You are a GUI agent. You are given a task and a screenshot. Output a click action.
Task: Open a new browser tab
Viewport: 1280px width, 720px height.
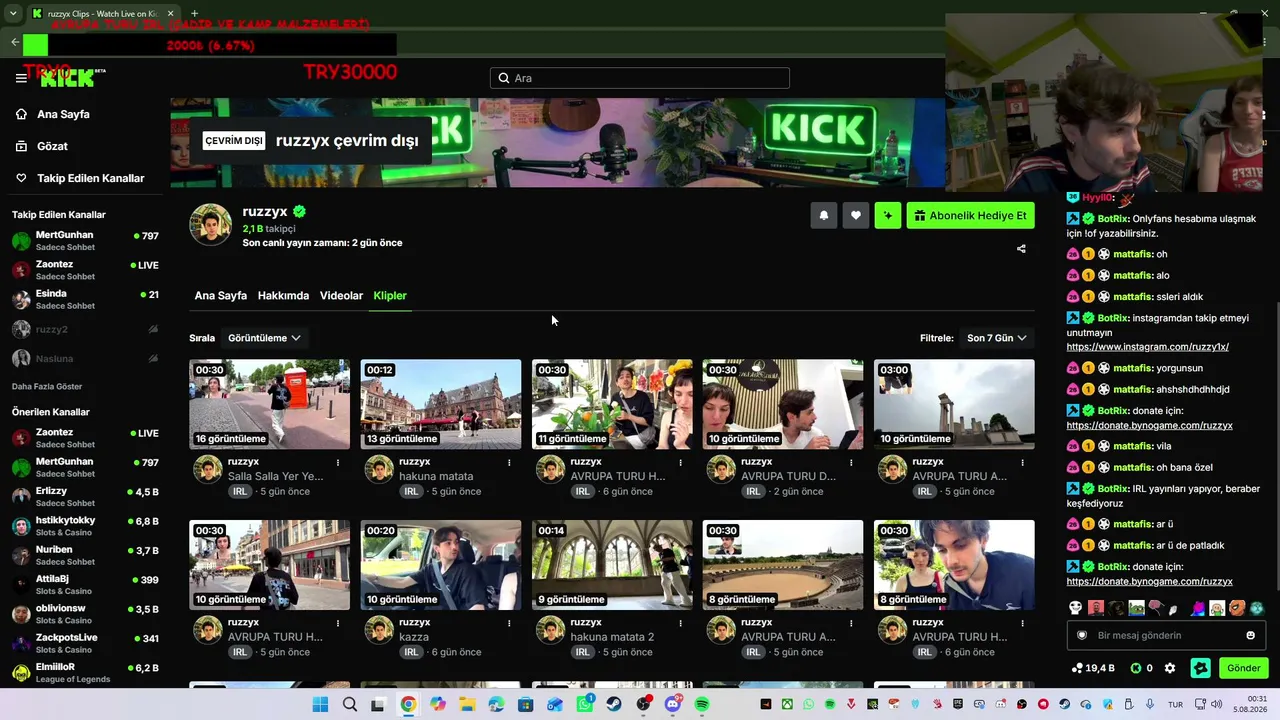[x=194, y=14]
